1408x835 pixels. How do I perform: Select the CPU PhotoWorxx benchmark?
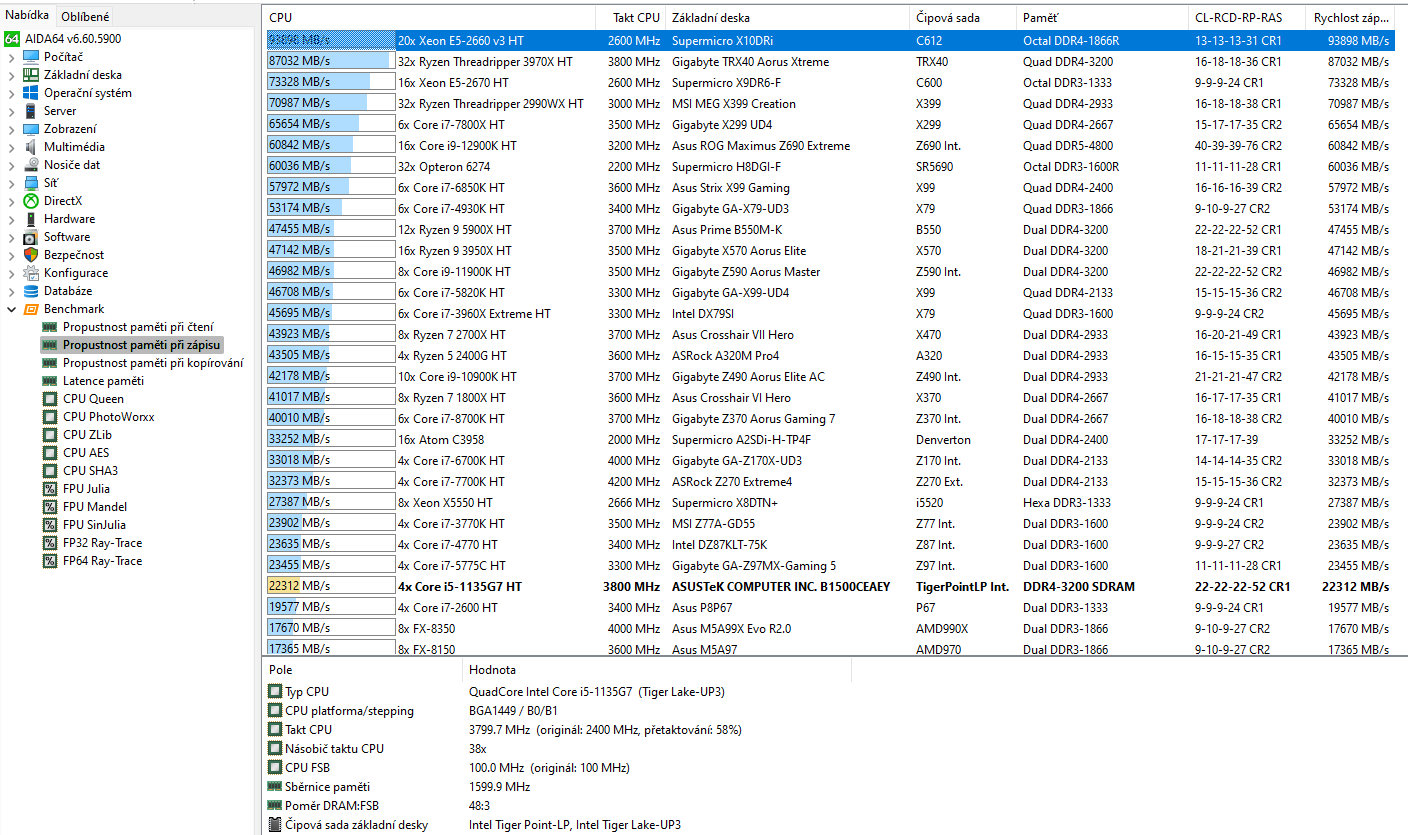[108, 416]
